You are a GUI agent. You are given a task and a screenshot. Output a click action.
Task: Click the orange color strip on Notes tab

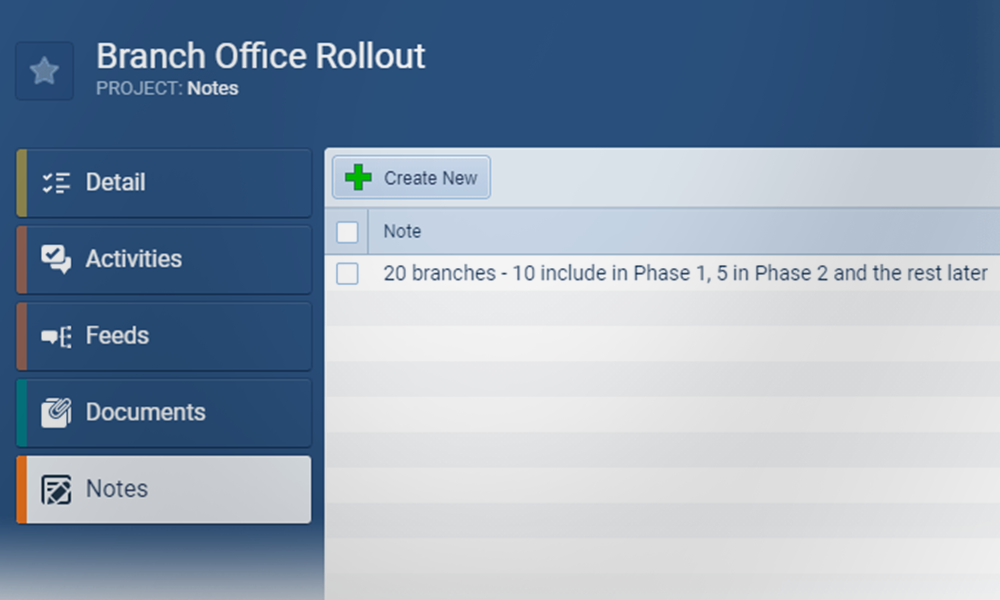click(x=21, y=489)
